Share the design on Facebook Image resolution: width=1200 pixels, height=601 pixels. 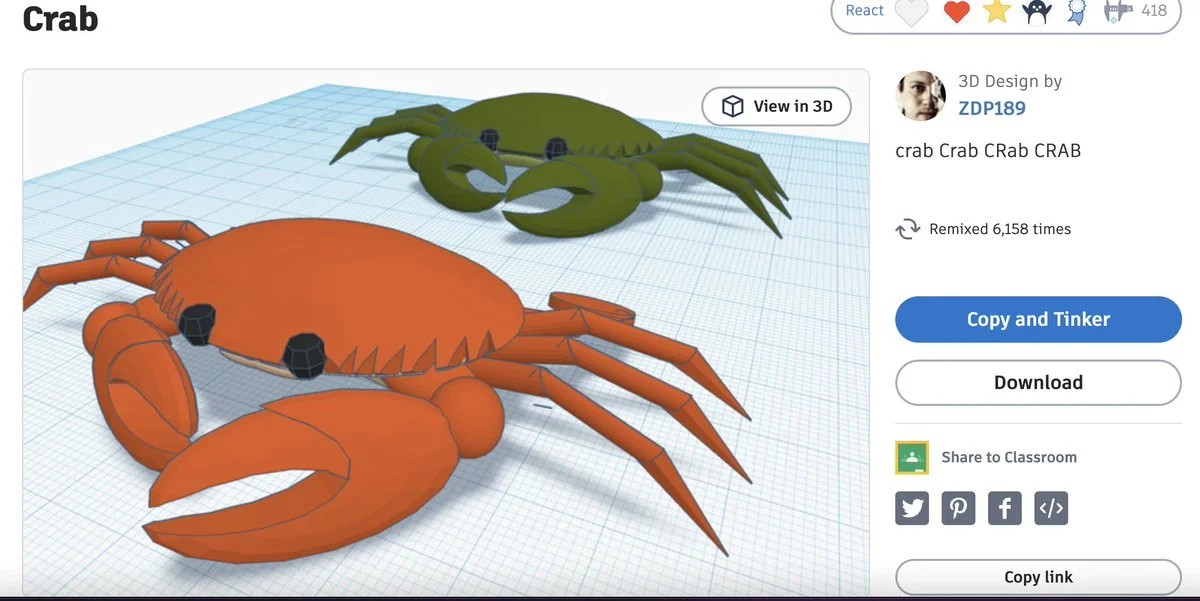1005,508
